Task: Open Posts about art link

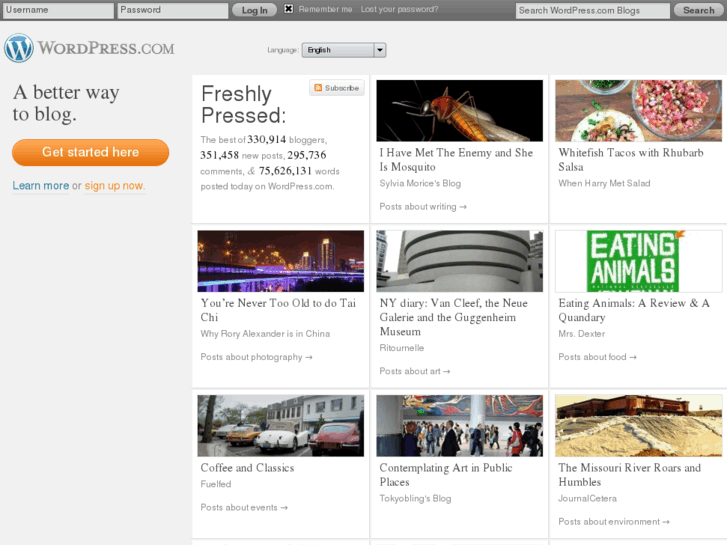Action: click(x=415, y=371)
